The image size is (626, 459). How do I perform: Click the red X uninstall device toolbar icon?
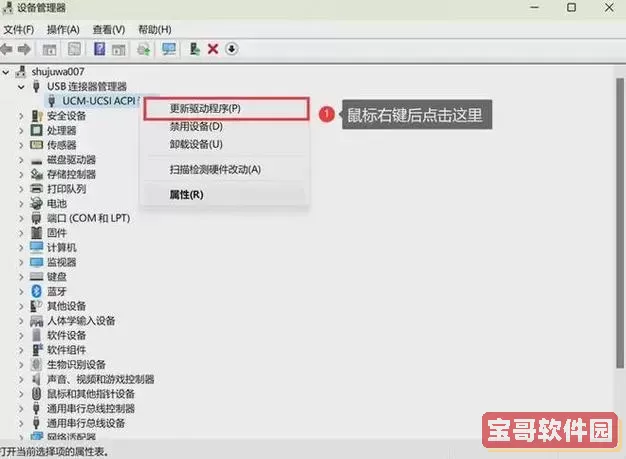coord(212,48)
